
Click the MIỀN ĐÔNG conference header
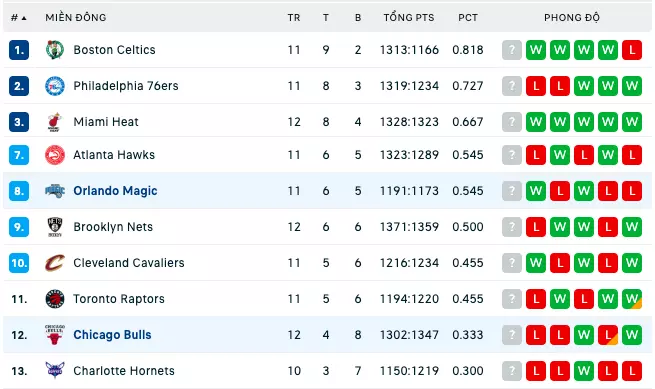point(76,18)
